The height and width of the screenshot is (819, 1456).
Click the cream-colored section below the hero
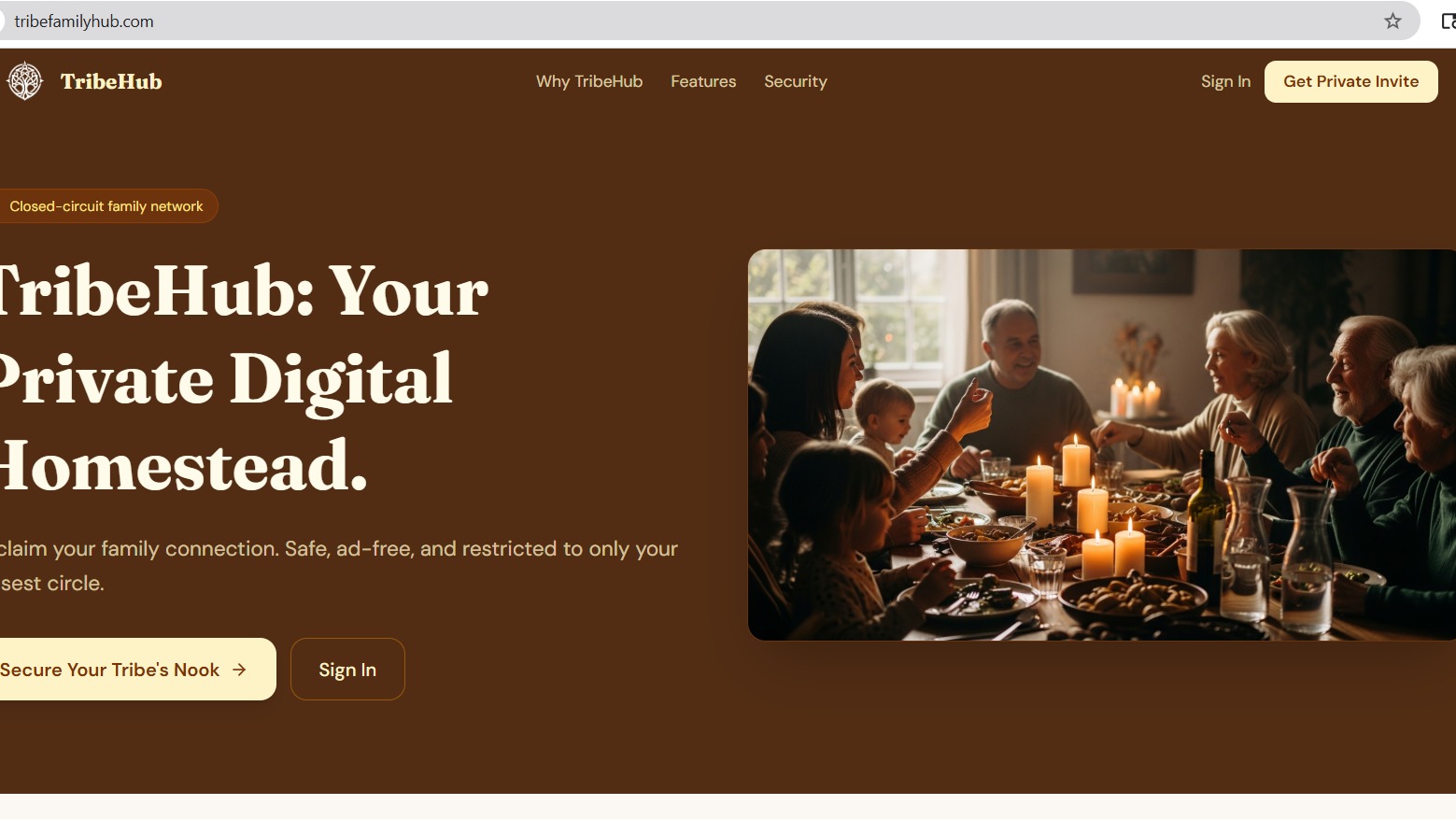point(728,806)
